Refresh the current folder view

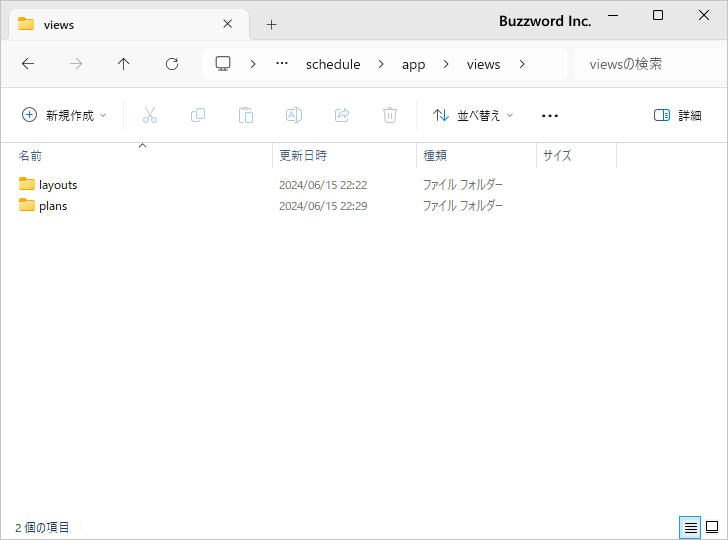[172, 64]
